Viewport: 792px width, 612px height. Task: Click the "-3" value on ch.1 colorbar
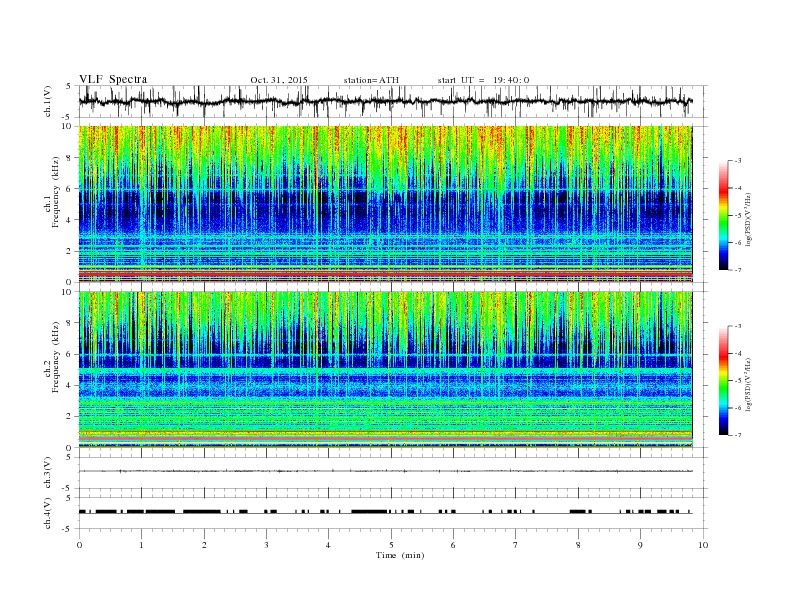[x=737, y=161]
